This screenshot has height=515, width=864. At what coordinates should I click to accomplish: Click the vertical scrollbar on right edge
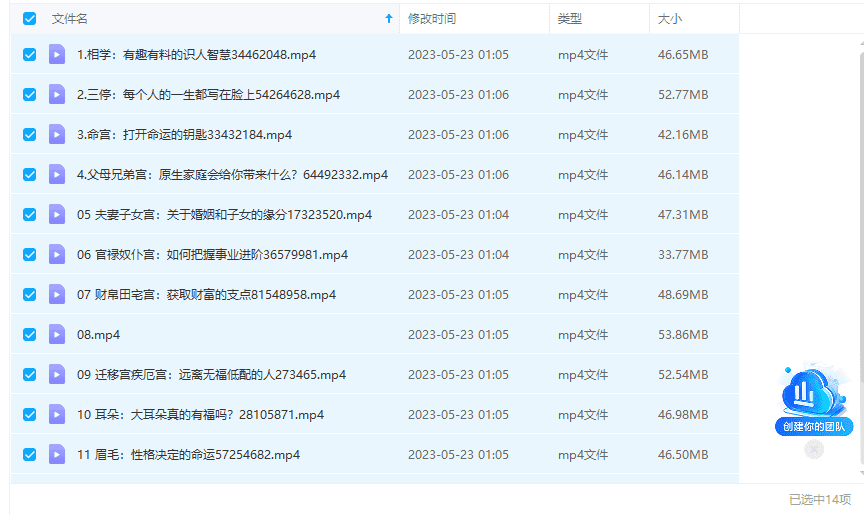(x=860, y=250)
